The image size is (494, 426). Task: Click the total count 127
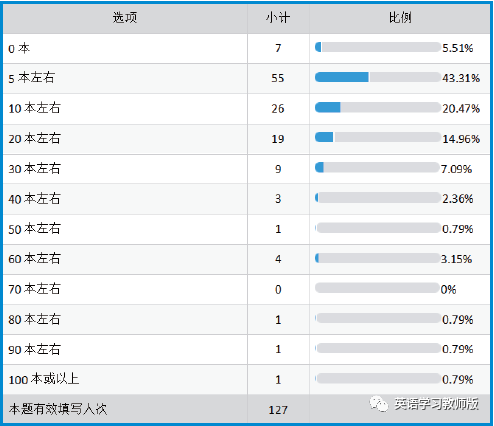(278, 410)
